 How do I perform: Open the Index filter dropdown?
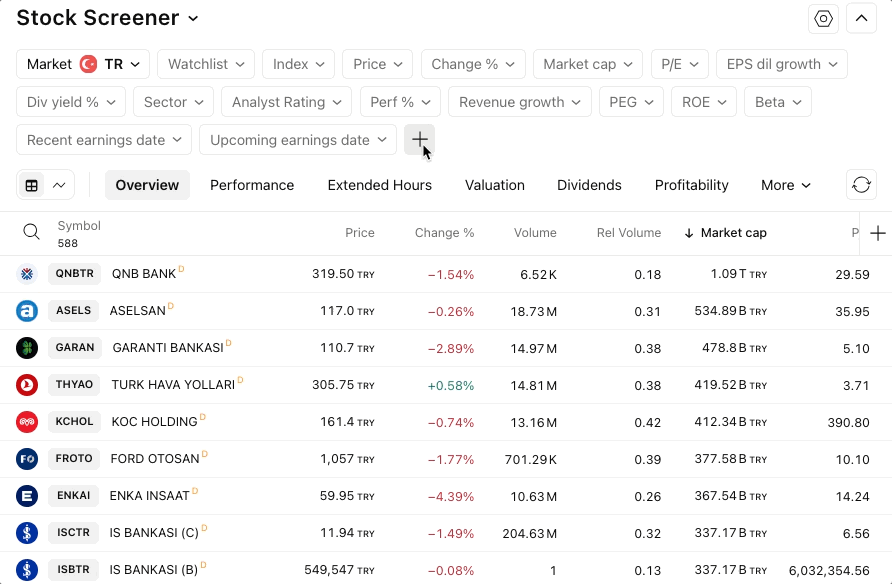(x=299, y=64)
